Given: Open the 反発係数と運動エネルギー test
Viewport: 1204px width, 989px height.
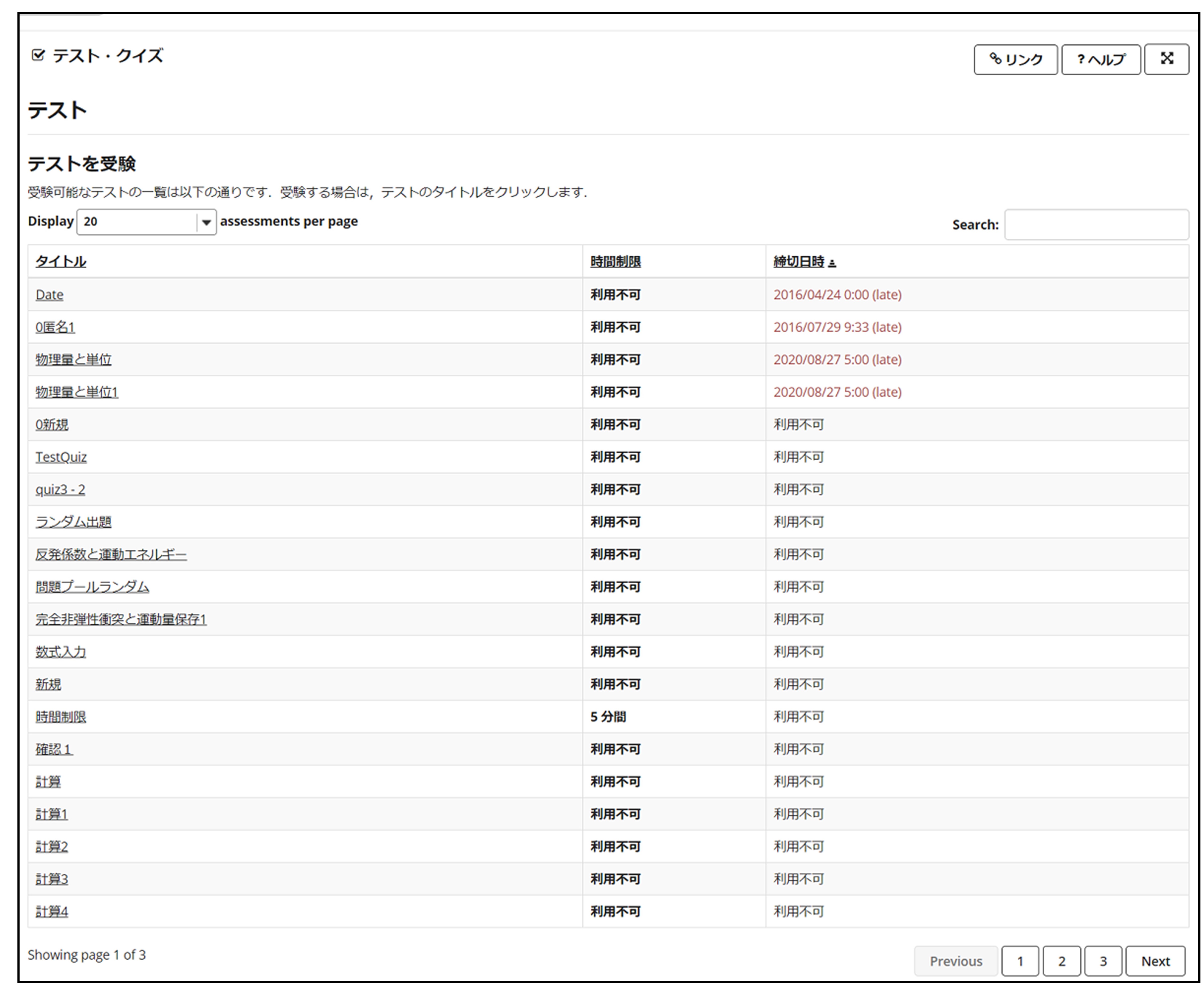Looking at the screenshot, I should 111,554.
